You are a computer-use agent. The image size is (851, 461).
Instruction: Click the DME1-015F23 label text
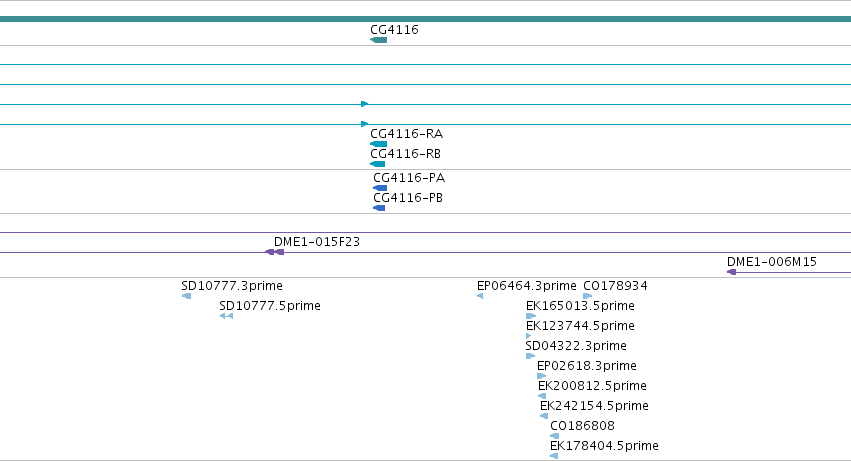(317, 242)
